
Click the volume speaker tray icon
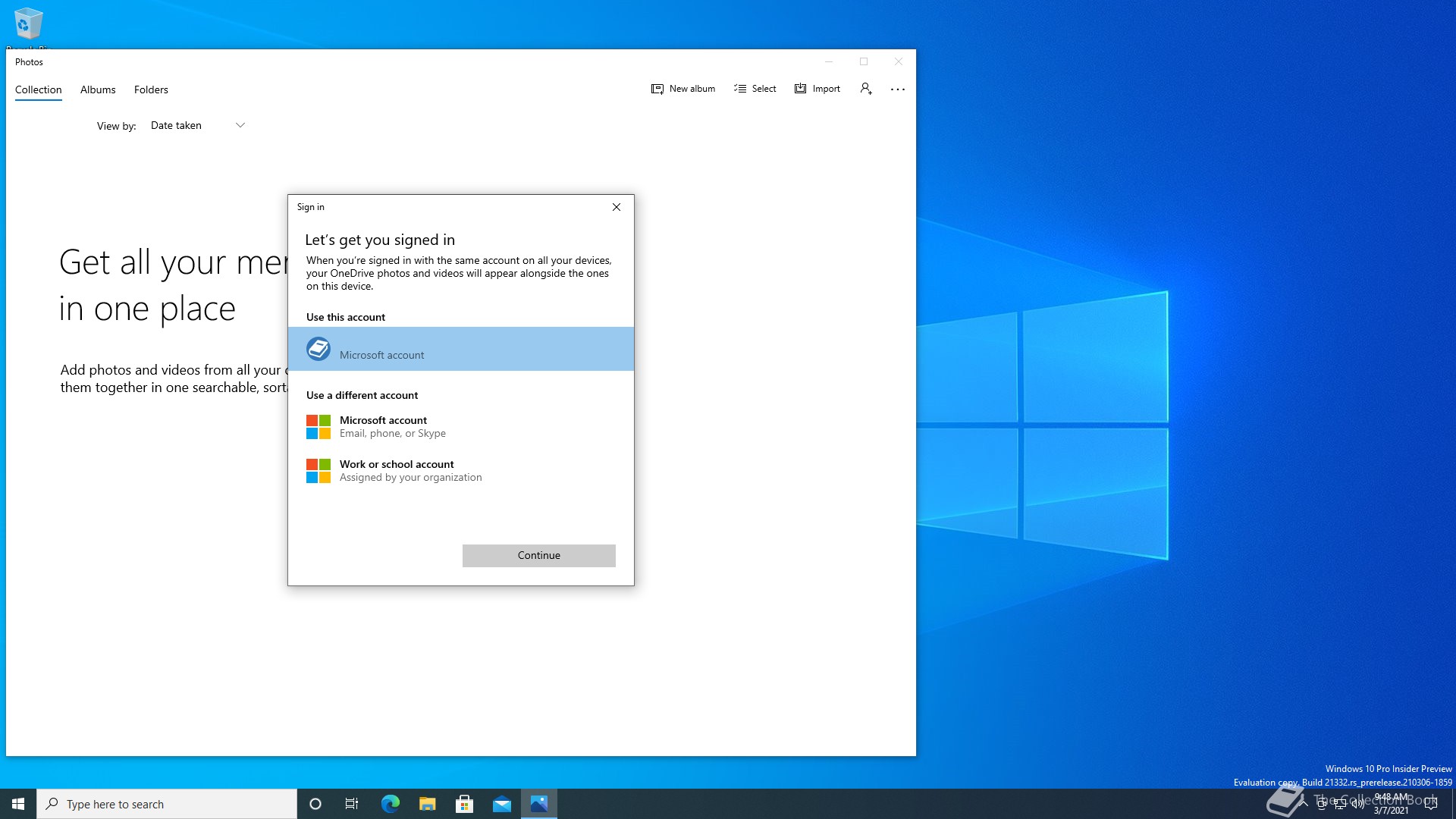pos(1358,804)
